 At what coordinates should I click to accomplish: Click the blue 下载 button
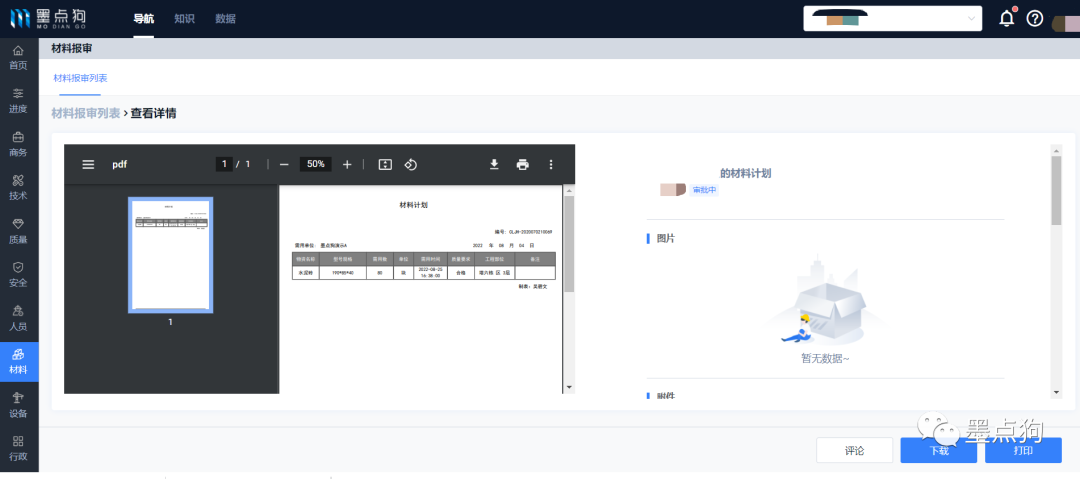(938, 451)
